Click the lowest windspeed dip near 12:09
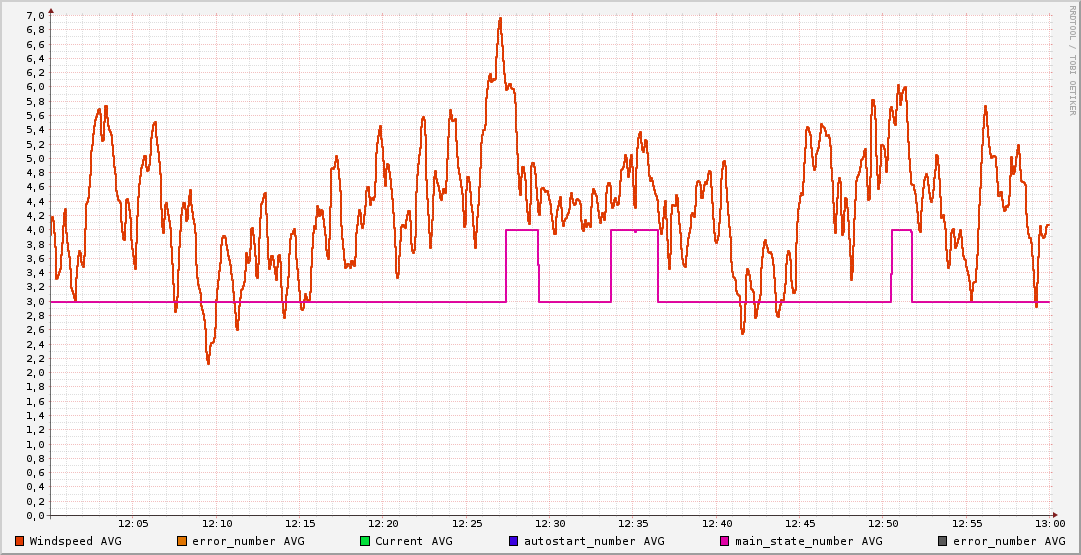This screenshot has height=555, width=1081. pyautogui.click(x=208, y=362)
